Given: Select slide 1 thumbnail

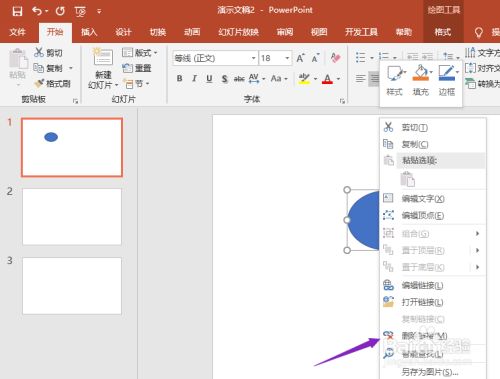Looking at the screenshot, I should 72,147.
